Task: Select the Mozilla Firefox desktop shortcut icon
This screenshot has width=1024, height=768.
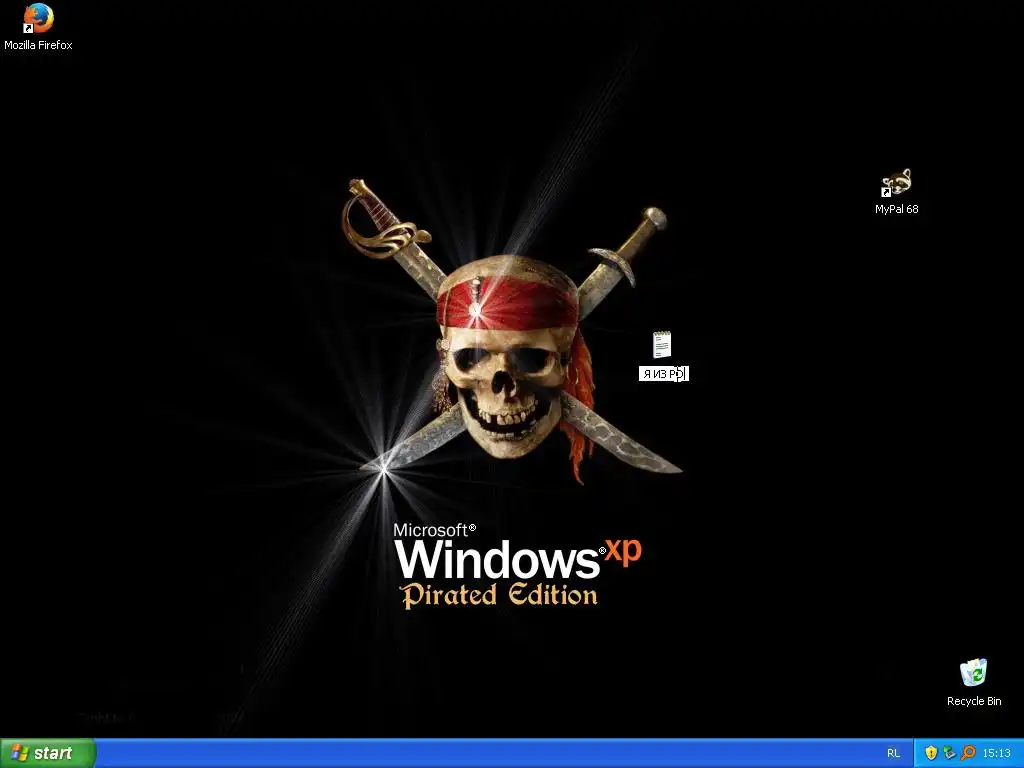Action: point(38,18)
